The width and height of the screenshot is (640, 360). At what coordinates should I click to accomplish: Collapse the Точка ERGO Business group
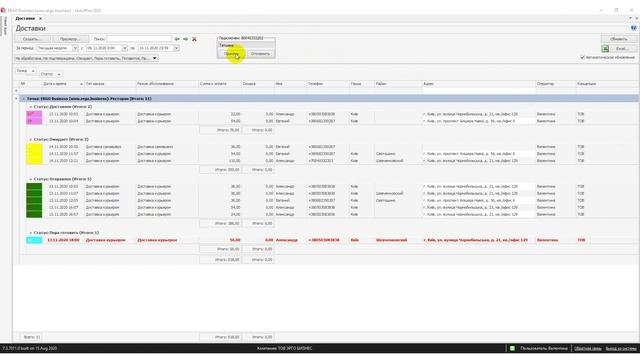[23, 99]
